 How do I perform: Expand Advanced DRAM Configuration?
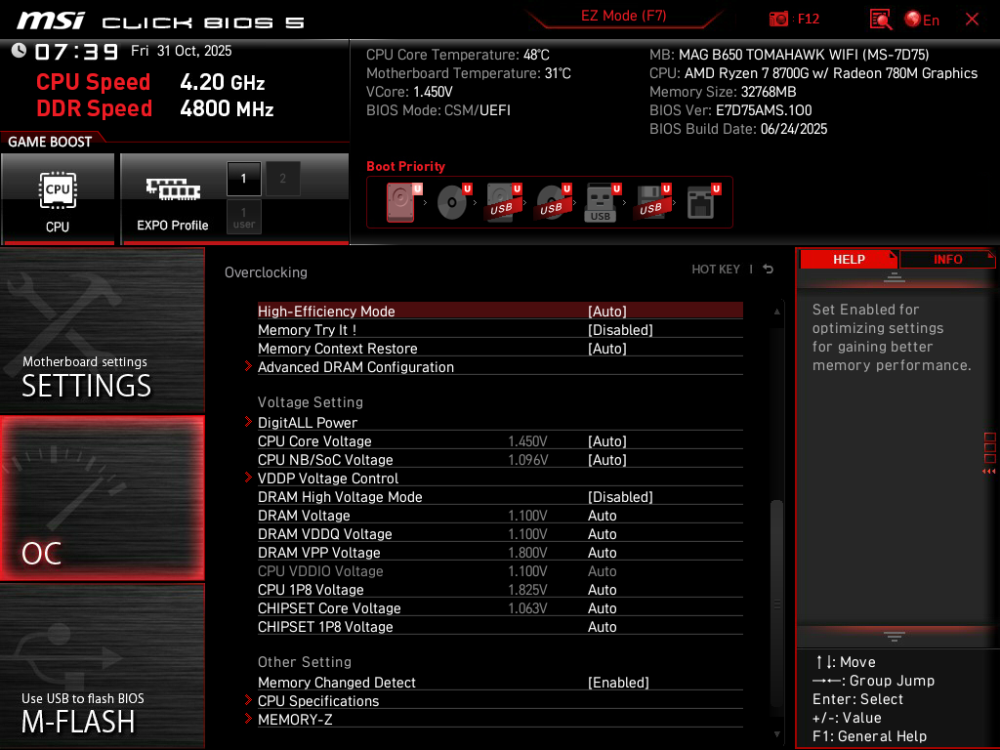356,367
